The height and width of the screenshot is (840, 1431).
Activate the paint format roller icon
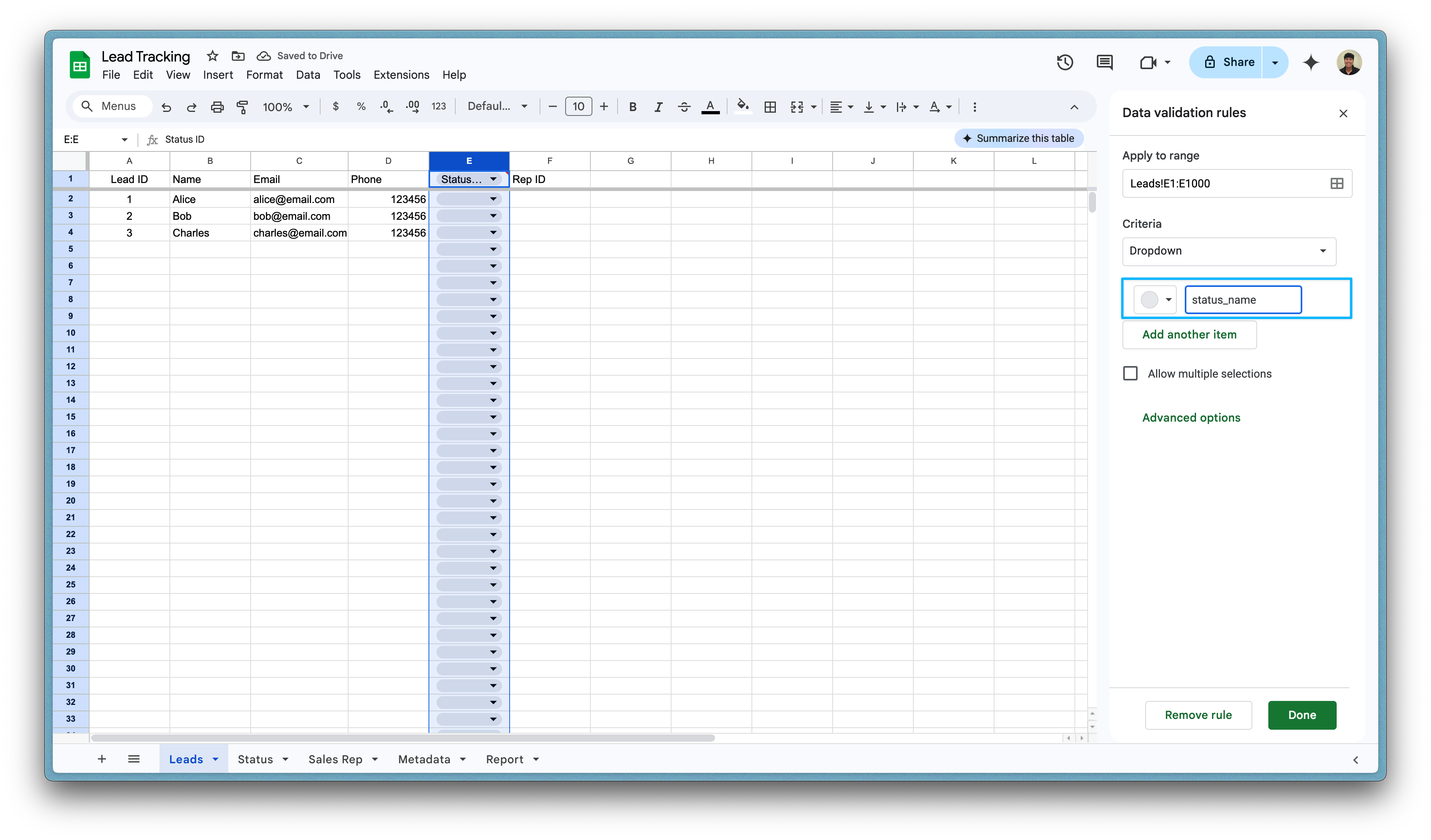coord(243,107)
